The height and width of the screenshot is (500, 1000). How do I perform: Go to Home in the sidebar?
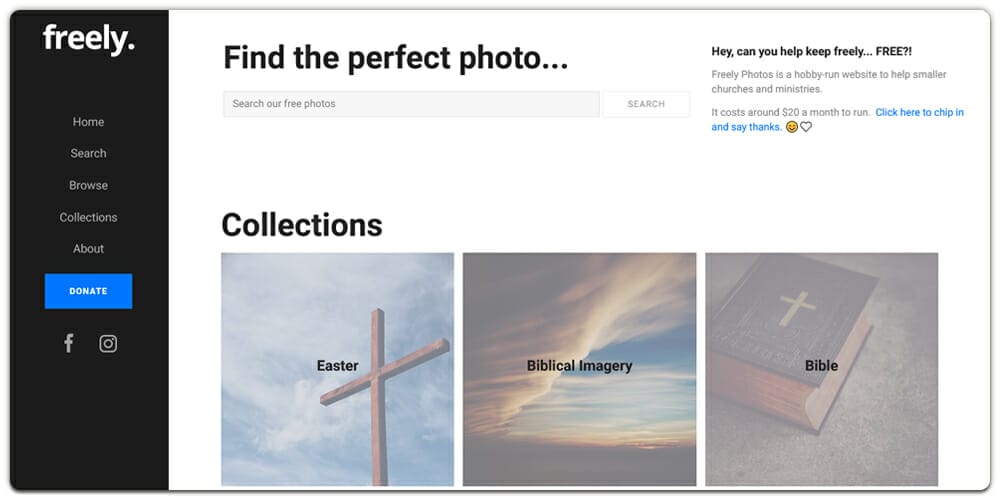(88, 122)
